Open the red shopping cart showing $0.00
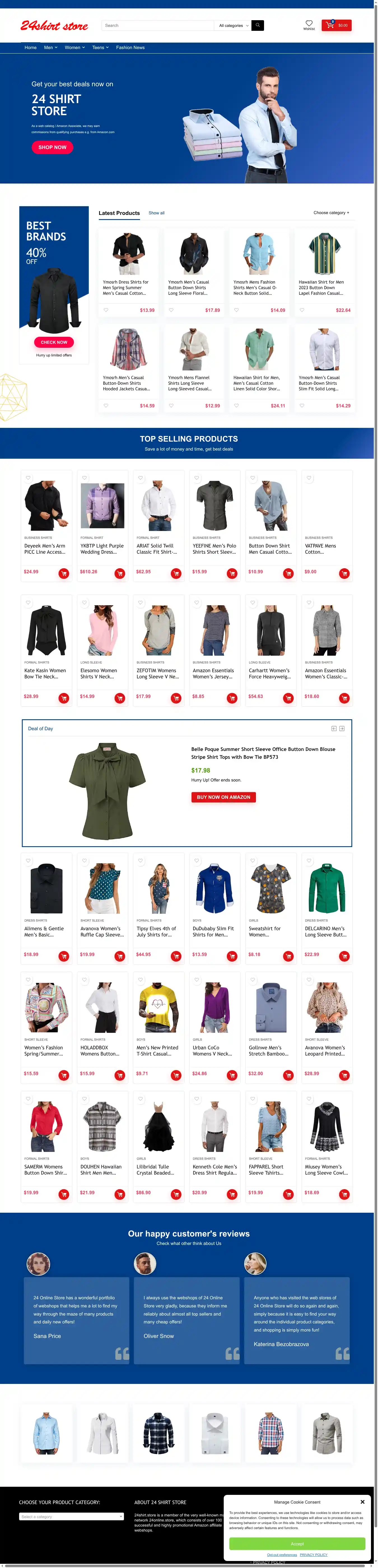Screen dimensions: 378x1568 (336, 25)
